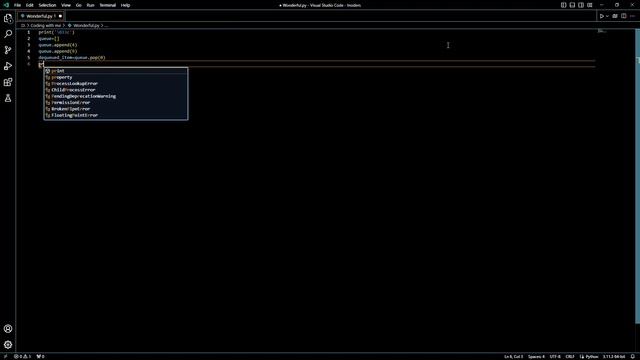This screenshot has height=360, width=640.
Task: Select Python interpreter version in status bar
Action: (x=614, y=356)
